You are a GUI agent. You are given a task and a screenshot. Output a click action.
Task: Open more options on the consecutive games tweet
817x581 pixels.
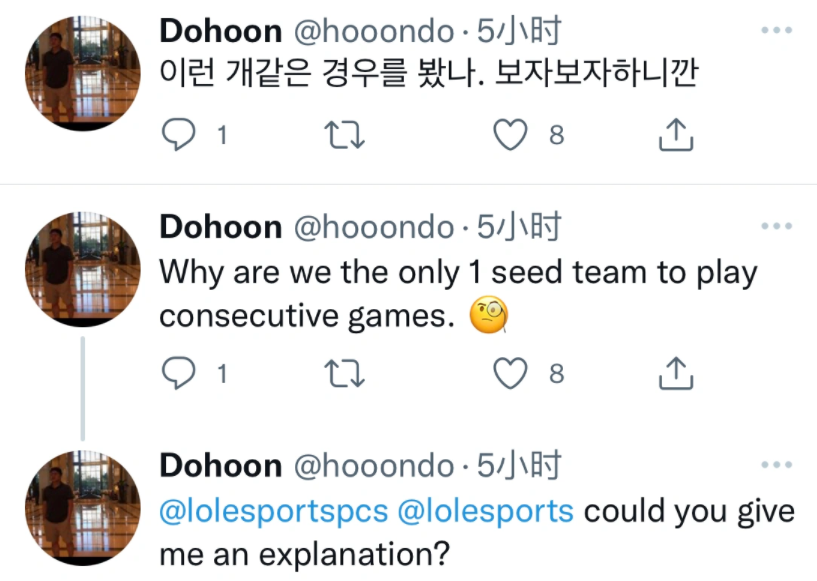pyautogui.click(x=776, y=227)
